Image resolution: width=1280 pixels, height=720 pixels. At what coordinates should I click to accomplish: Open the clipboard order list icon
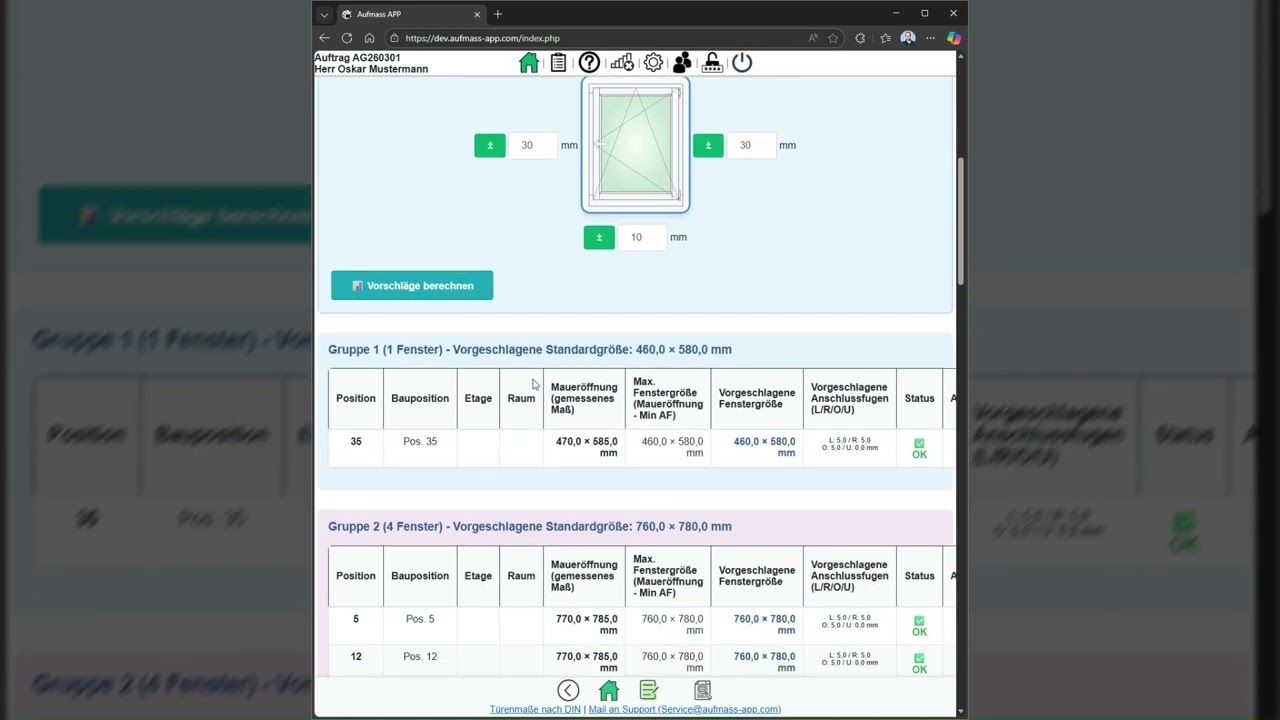(558, 62)
